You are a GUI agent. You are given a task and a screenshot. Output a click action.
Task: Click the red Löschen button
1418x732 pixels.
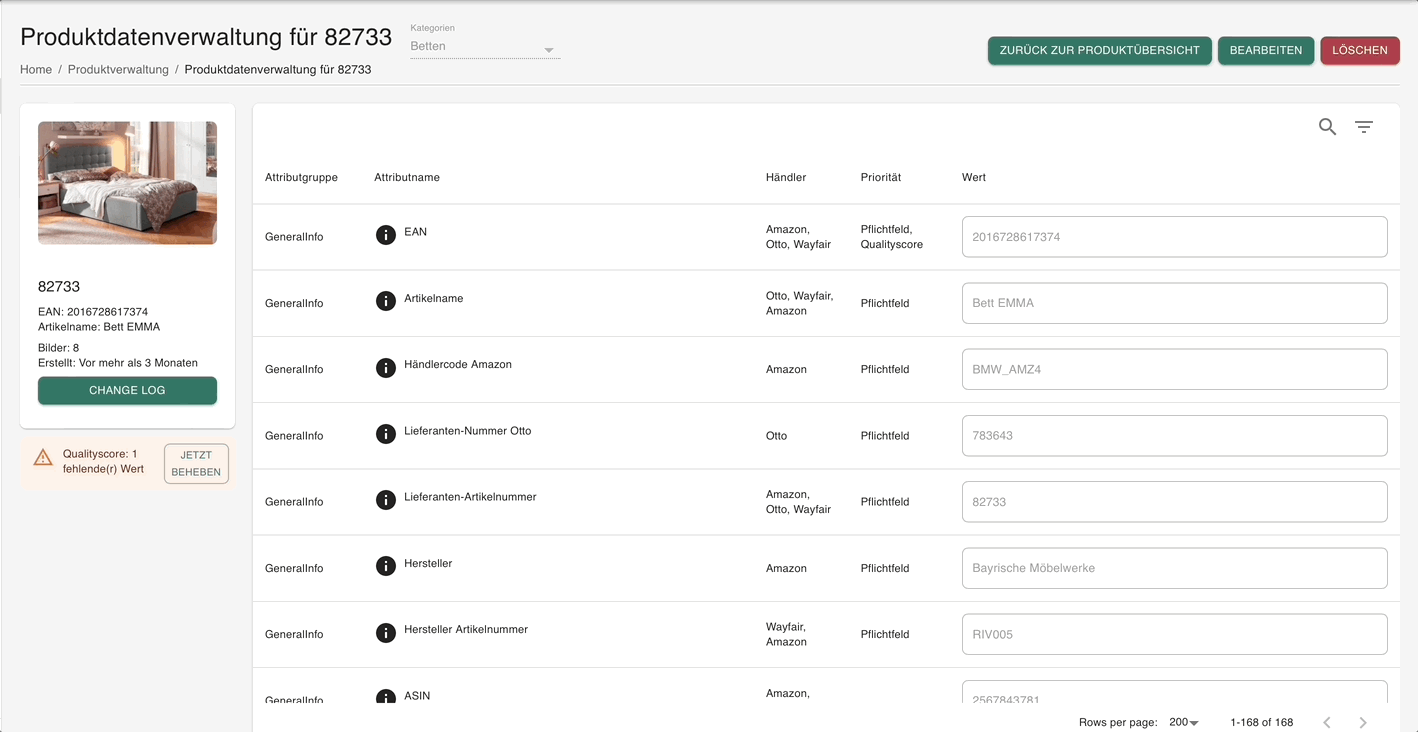(1359, 50)
